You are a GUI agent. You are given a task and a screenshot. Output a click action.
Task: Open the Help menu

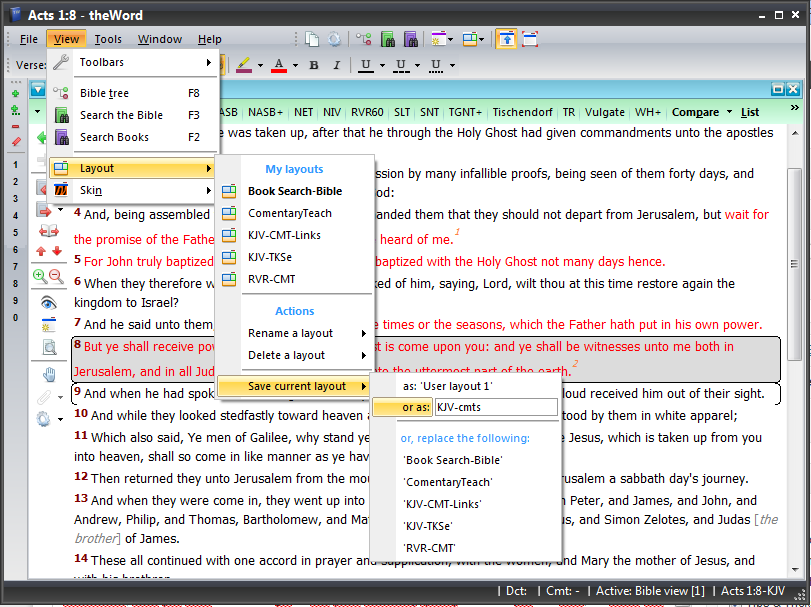point(209,39)
